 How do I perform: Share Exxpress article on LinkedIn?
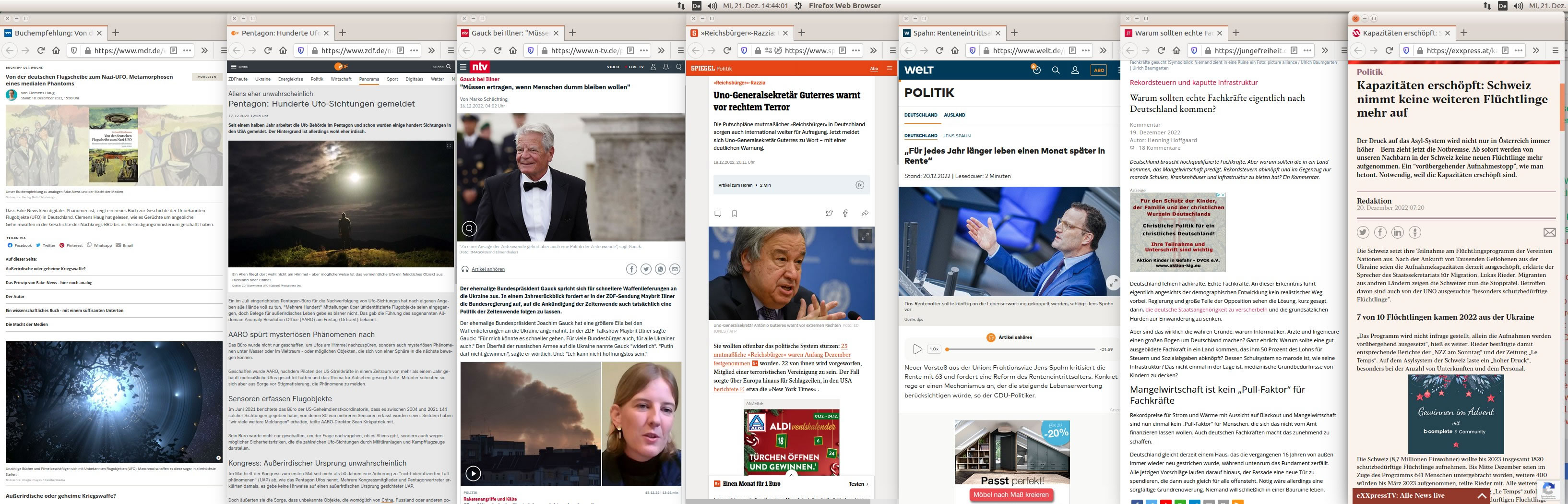point(1397,232)
